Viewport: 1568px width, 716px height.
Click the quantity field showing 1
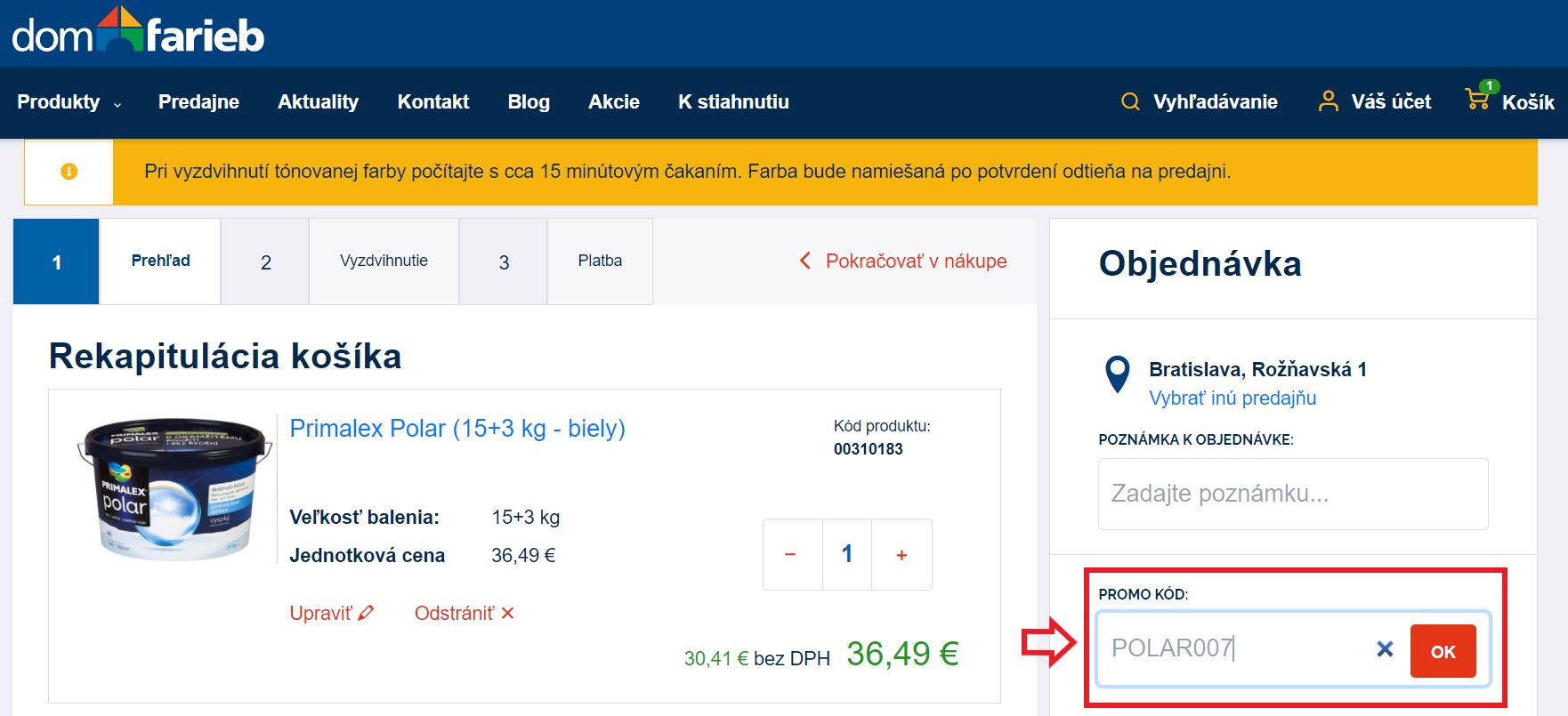(x=847, y=554)
